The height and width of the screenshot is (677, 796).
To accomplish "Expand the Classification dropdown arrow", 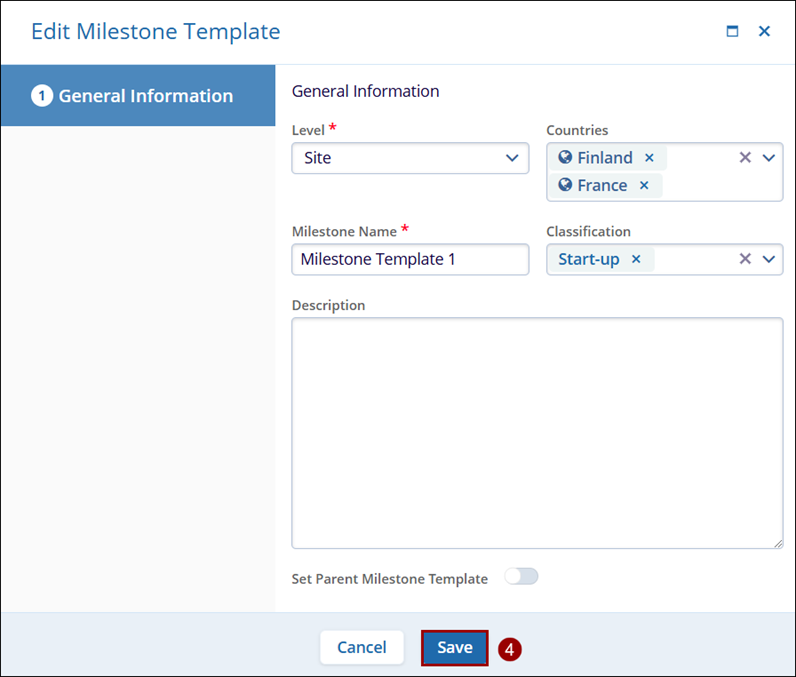I will (769, 260).
